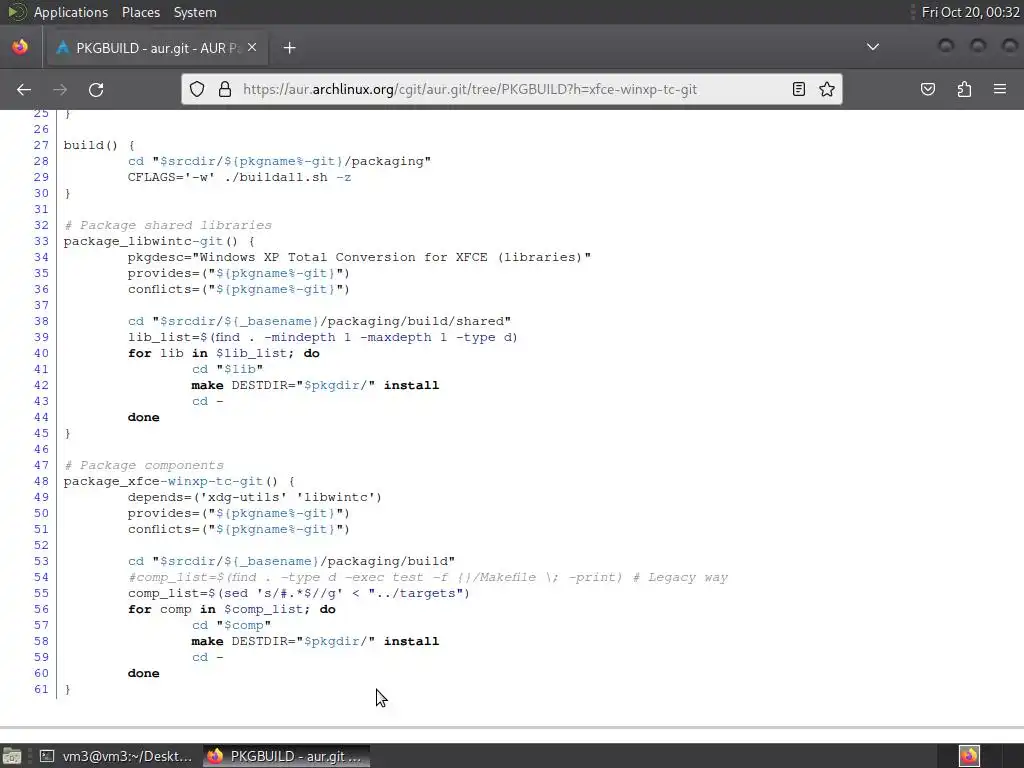The height and width of the screenshot is (768, 1024).
Task: Click 'package_libwintc-git() {' line
Action: pyautogui.click(x=159, y=241)
